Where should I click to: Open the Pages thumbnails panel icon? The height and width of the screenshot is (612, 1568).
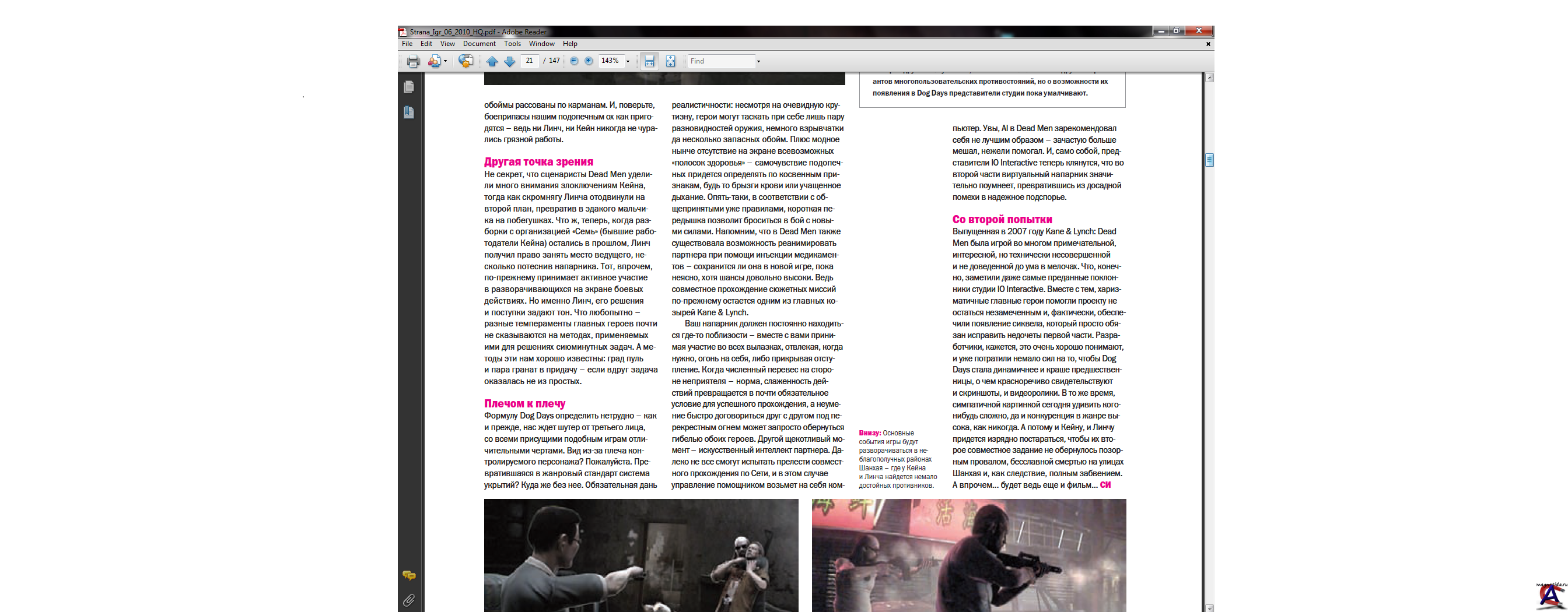tap(409, 87)
